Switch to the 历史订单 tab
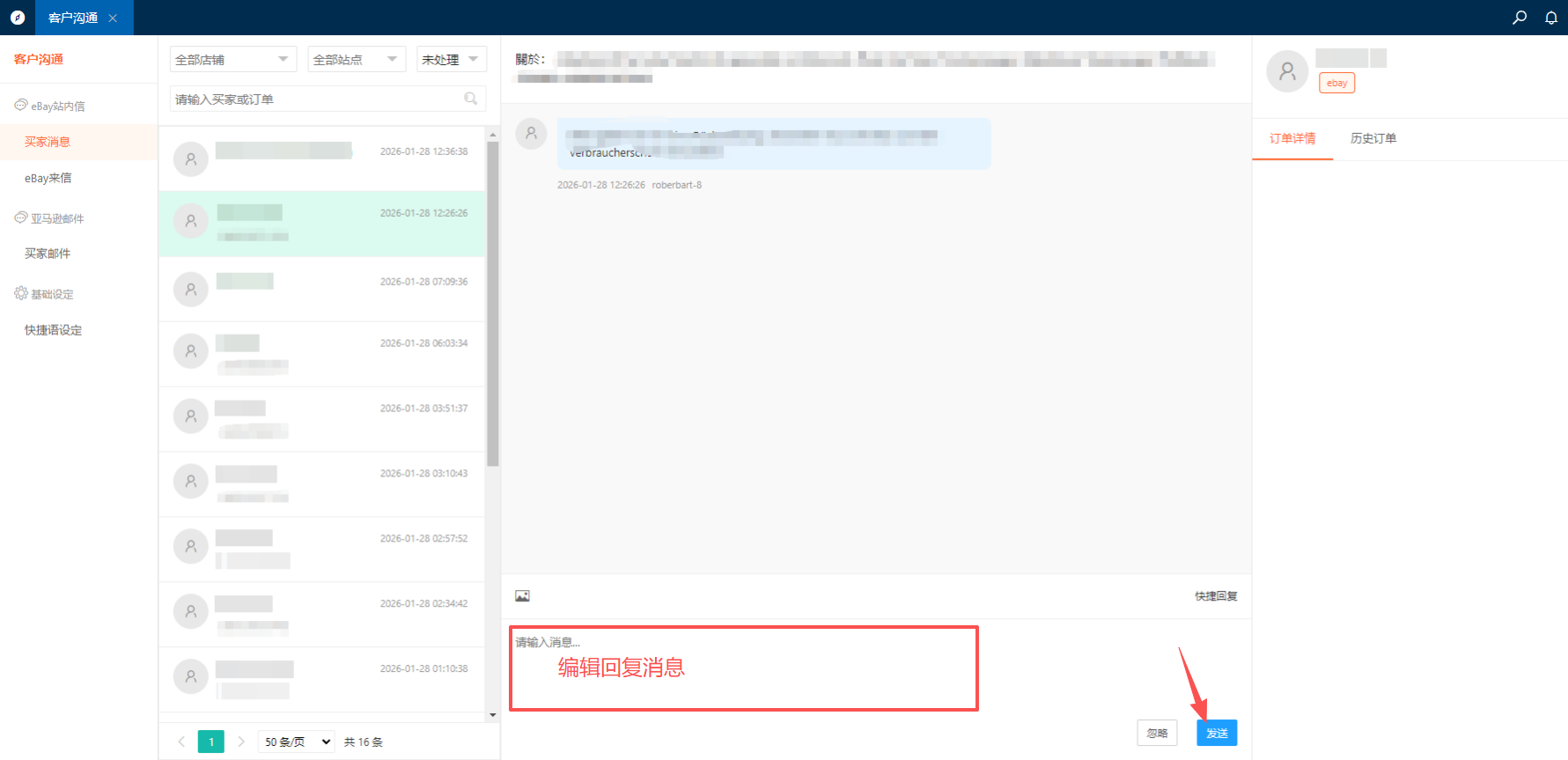Viewport: 1568px width, 760px height. pos(1373,138)
